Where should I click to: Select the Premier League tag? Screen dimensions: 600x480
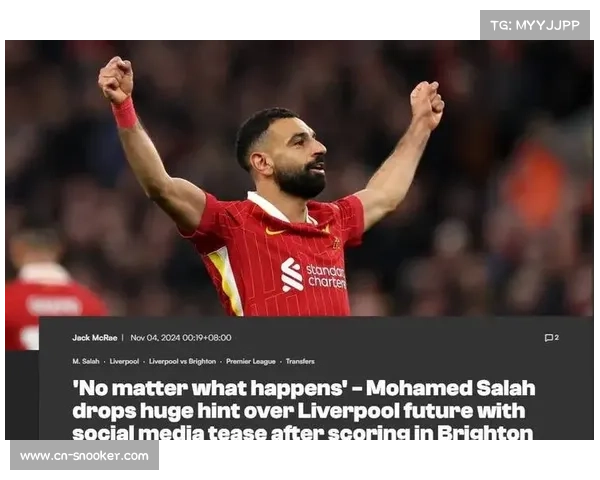(251, 361)
